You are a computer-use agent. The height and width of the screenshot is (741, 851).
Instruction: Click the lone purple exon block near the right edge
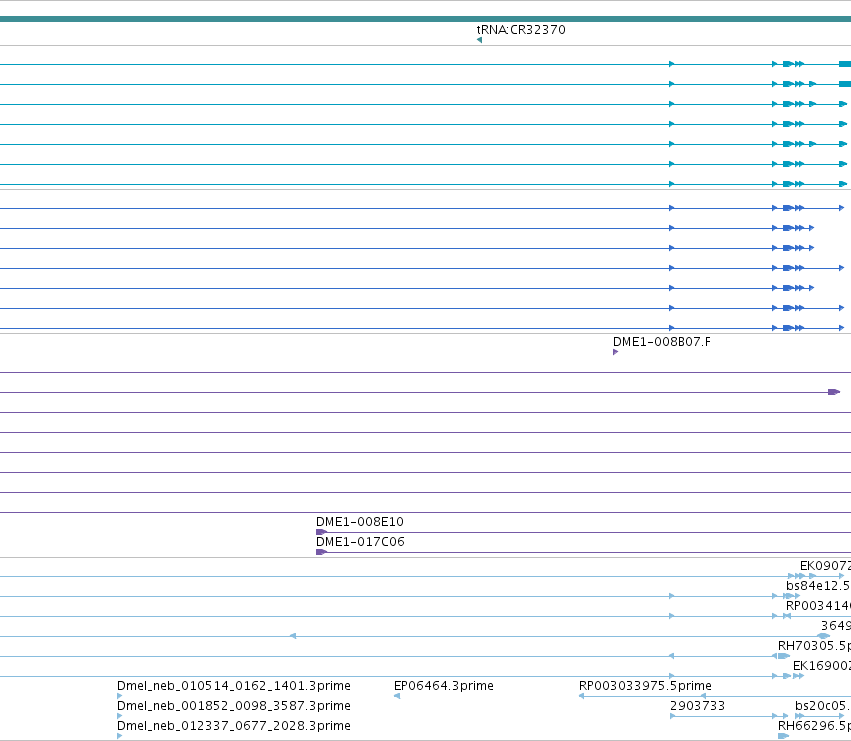pos(834,392)
